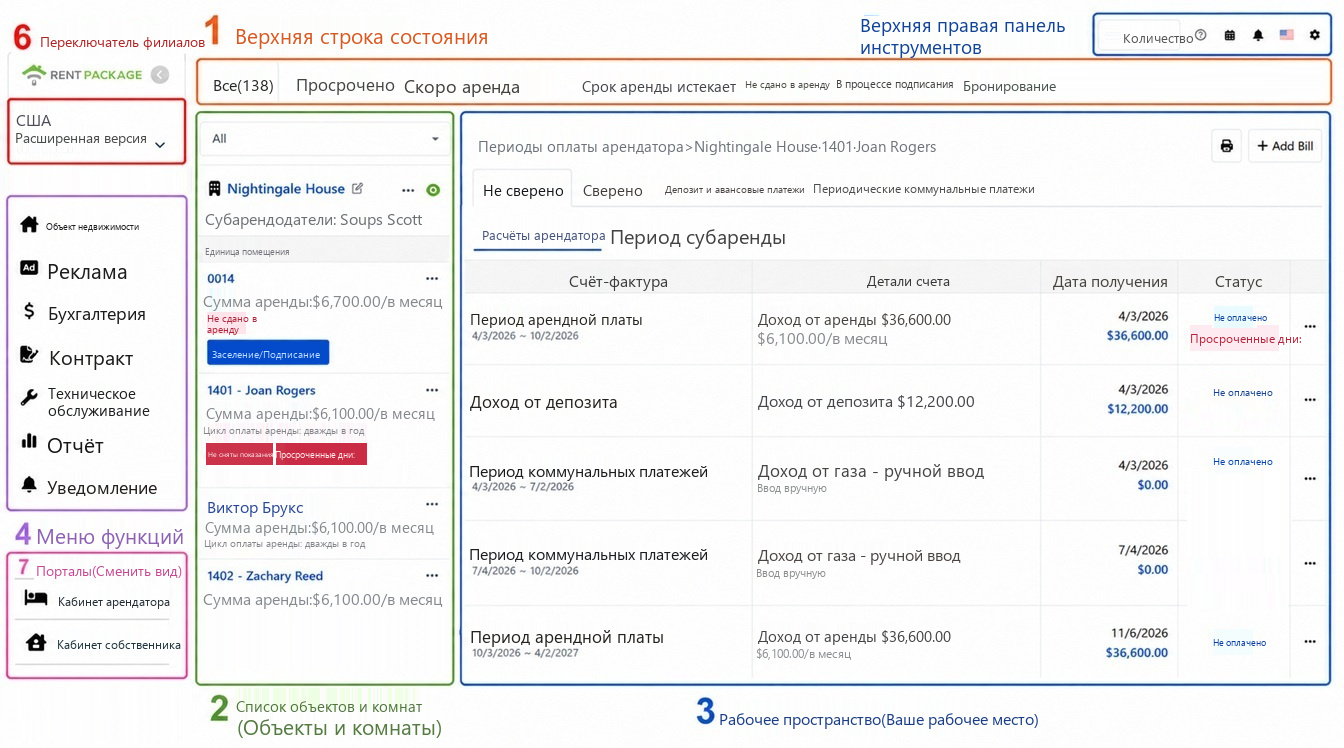Viewport: 1344px width, 748px height.
Task: Open Депозит и авансовые платежи tab
Action: [x=735, y=189]
